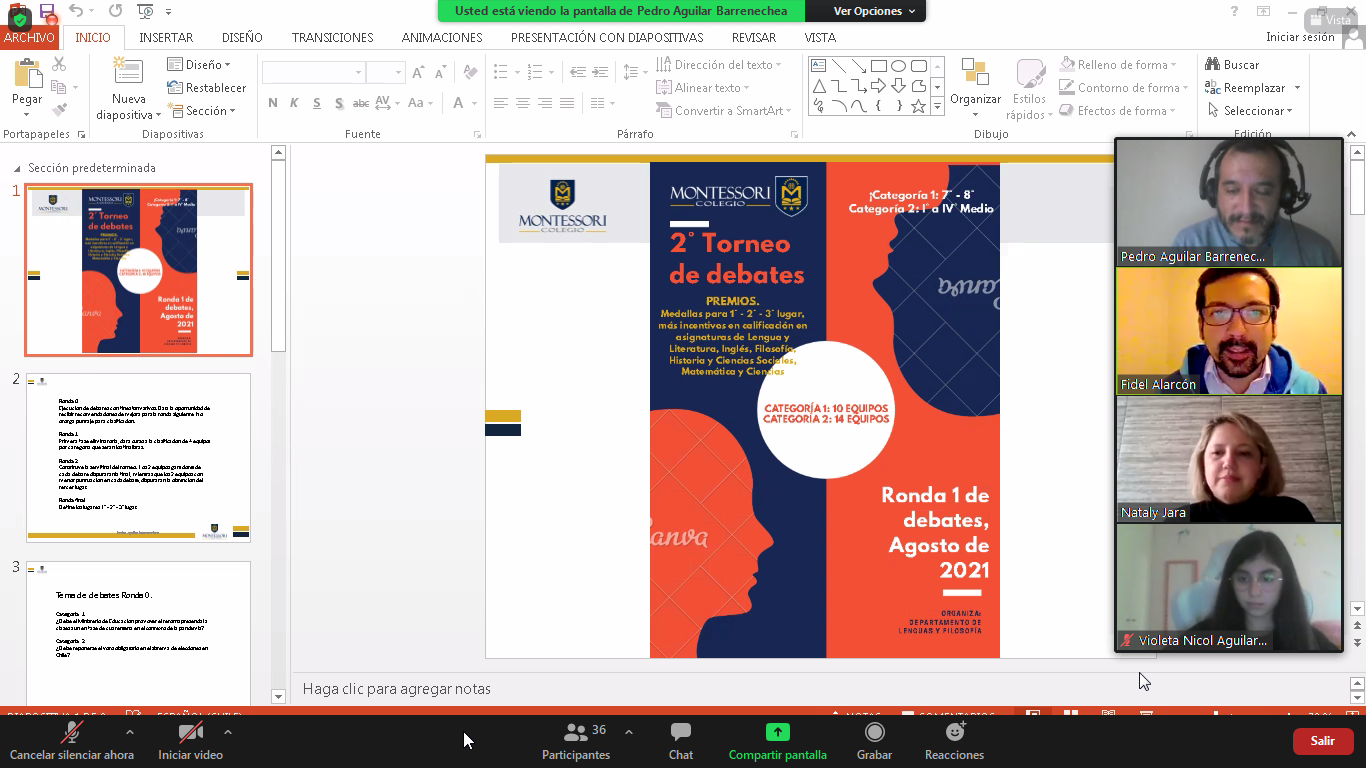Toggle justify text alignment
This screenshot has width=1366, height=768.
click(567, 103)
